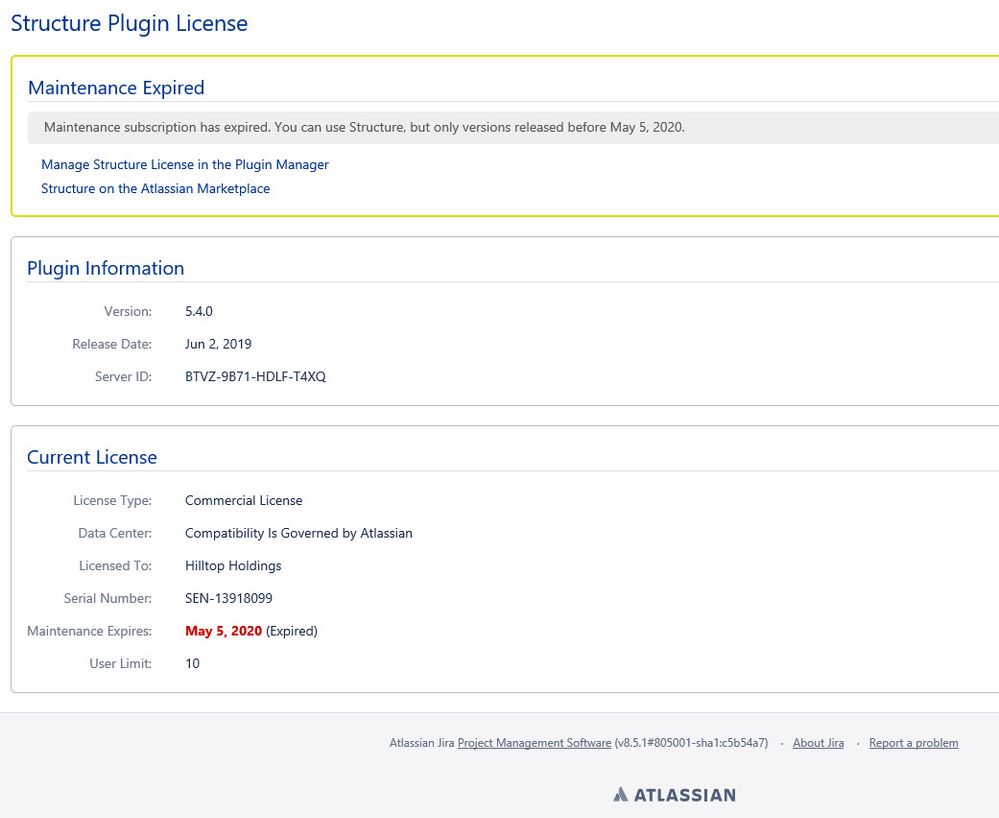Select Compatibility Is Governed by Atlassian text
This screenshot has height=818, width=999.
point(299,533)
